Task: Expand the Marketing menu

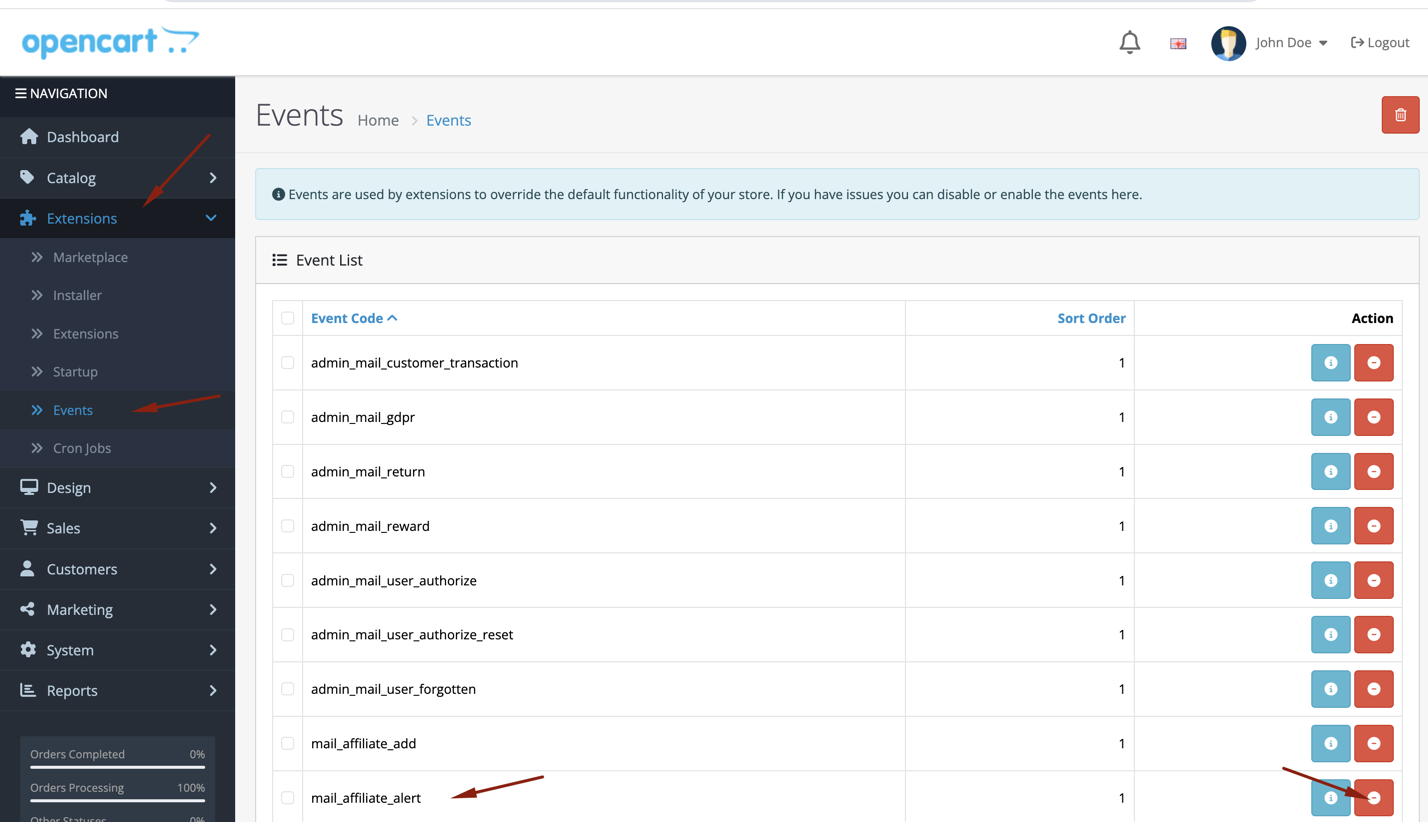Action: point(117,609)
